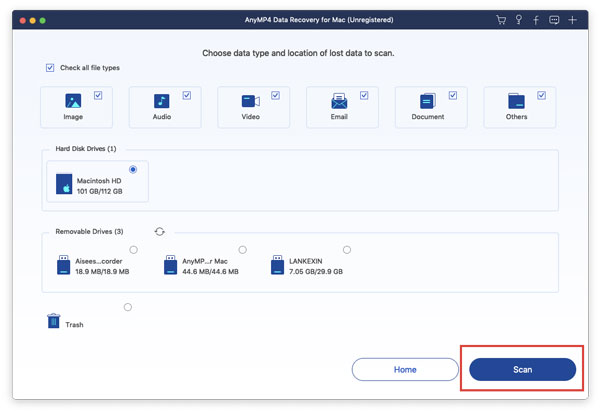Screen dimensions: 600x413
Task: Uncheck the Image checkbox
Action: 98,95
